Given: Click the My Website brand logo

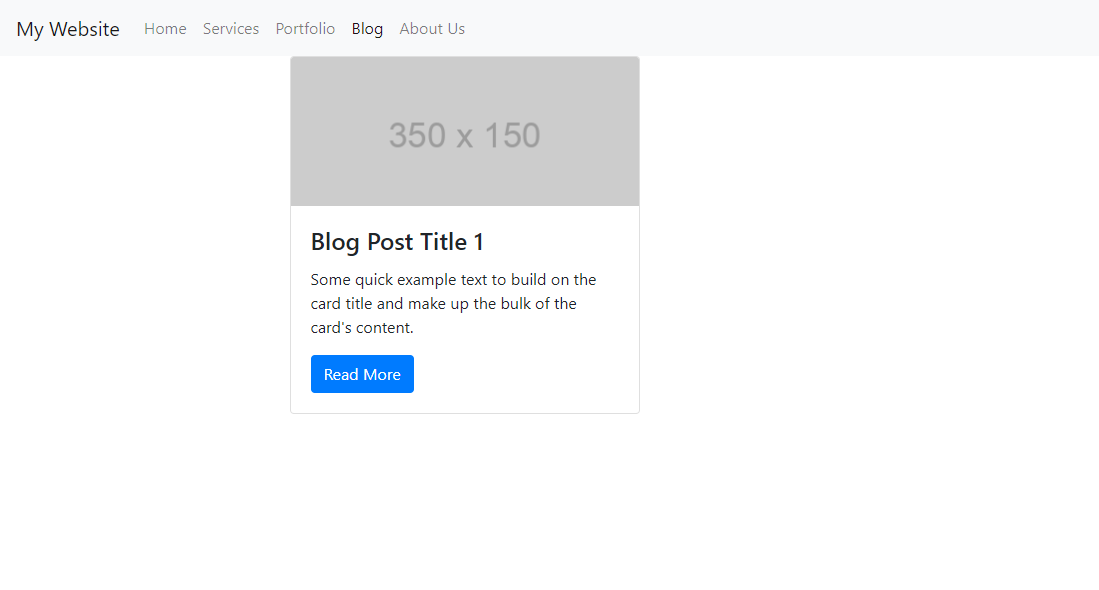Looking at the screenshot, I should [x=68, y=29].
